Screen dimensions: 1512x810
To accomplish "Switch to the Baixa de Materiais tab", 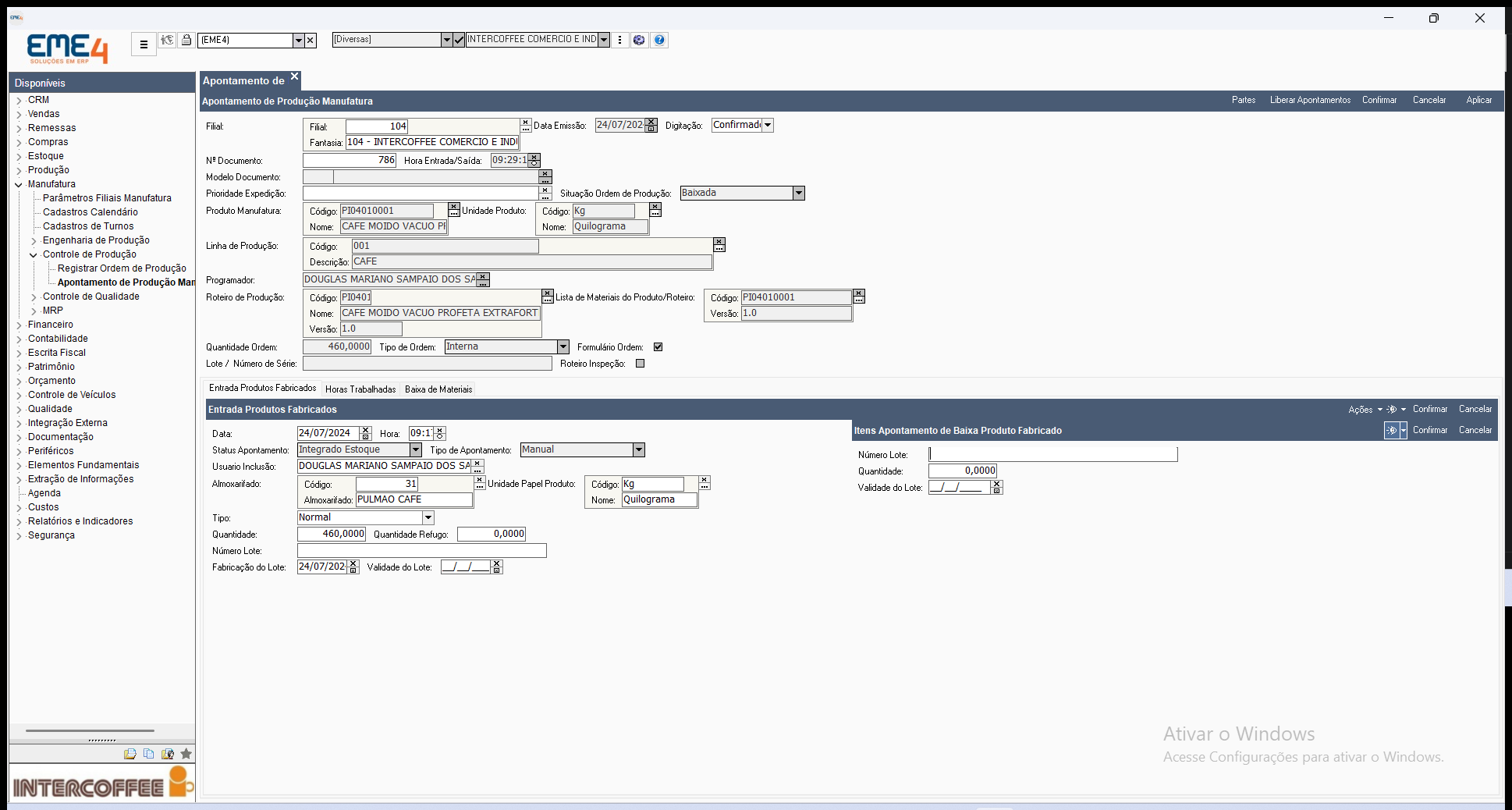I will (438, 389).
